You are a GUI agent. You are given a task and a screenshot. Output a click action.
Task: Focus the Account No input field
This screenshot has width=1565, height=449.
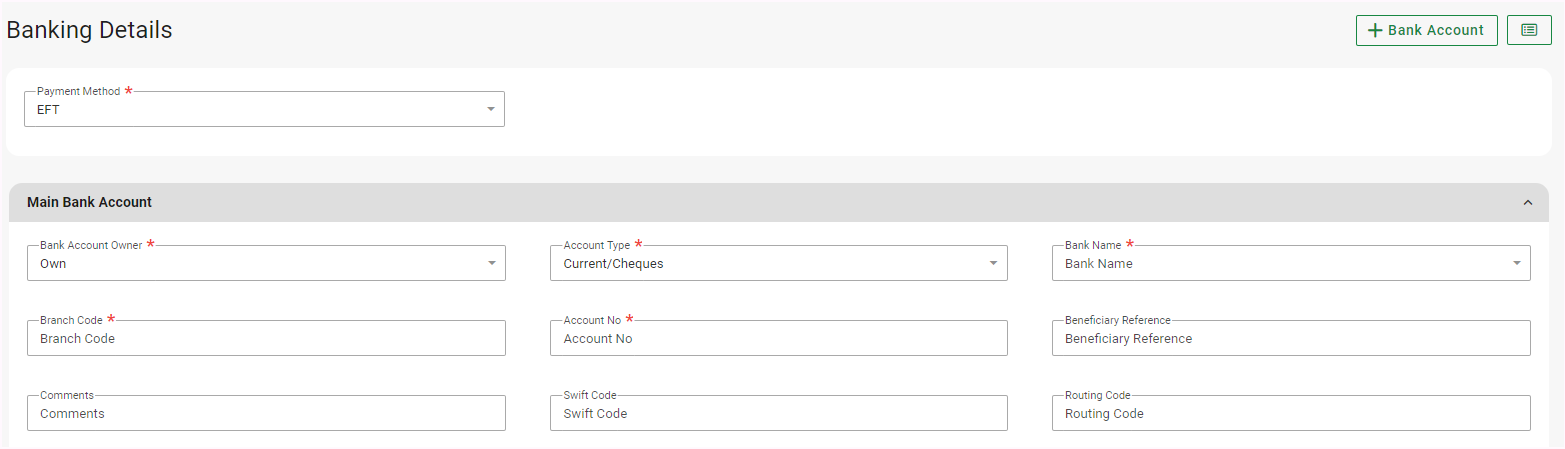coord(778,339)
